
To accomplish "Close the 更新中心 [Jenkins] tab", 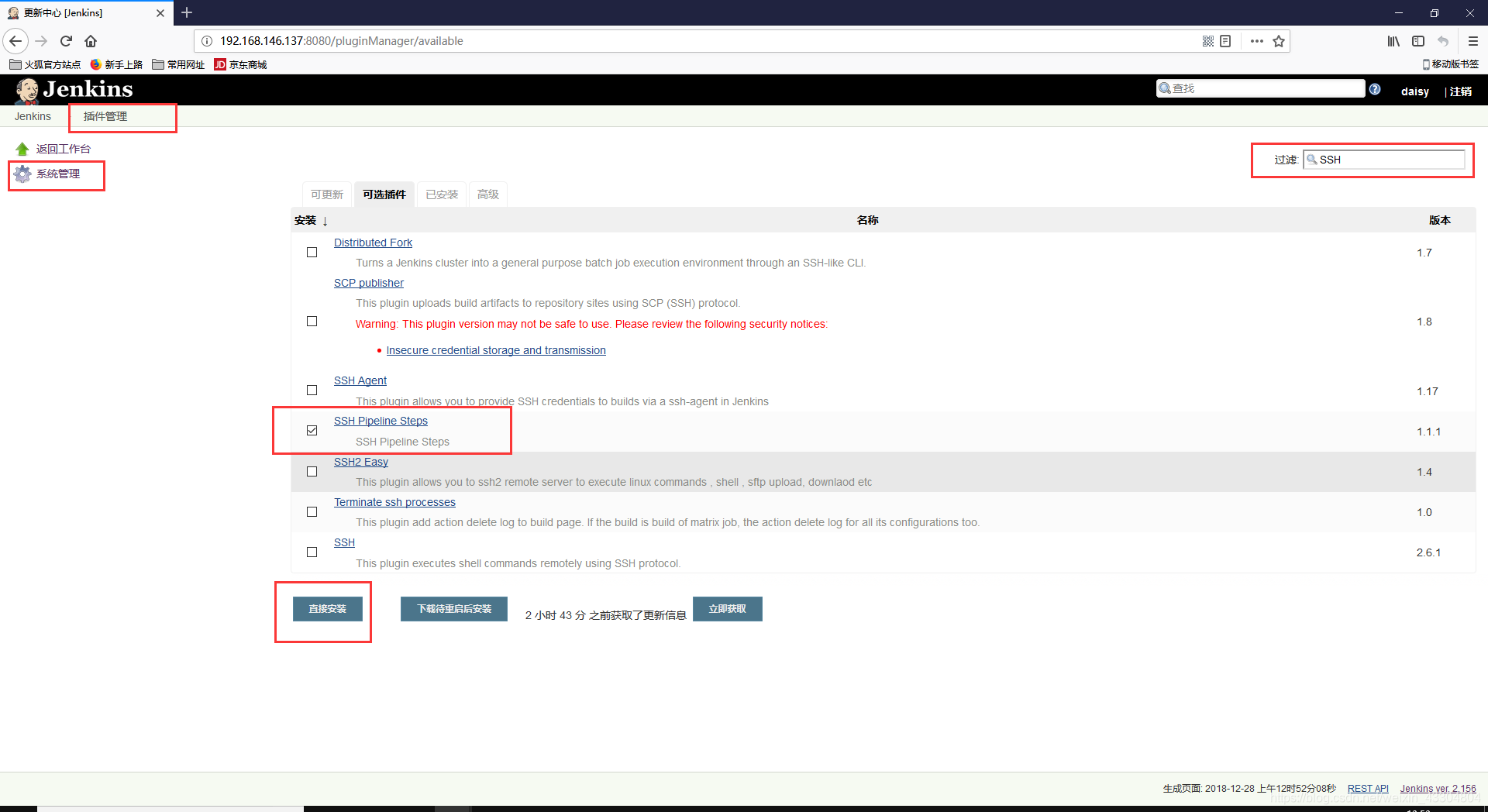I will tap(160, 13).
